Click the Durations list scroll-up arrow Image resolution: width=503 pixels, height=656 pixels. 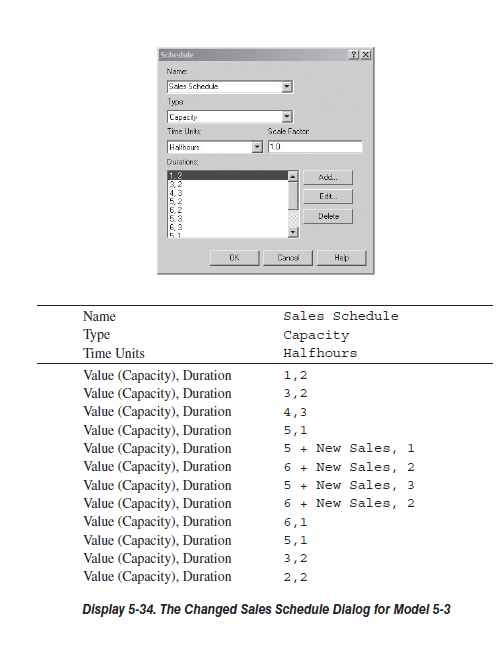(293, 176)
